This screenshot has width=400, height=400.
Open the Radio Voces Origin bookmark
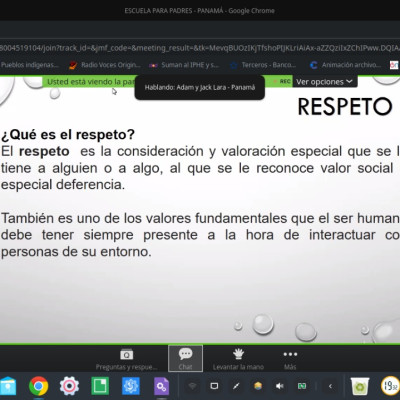(x=105, y=65)
